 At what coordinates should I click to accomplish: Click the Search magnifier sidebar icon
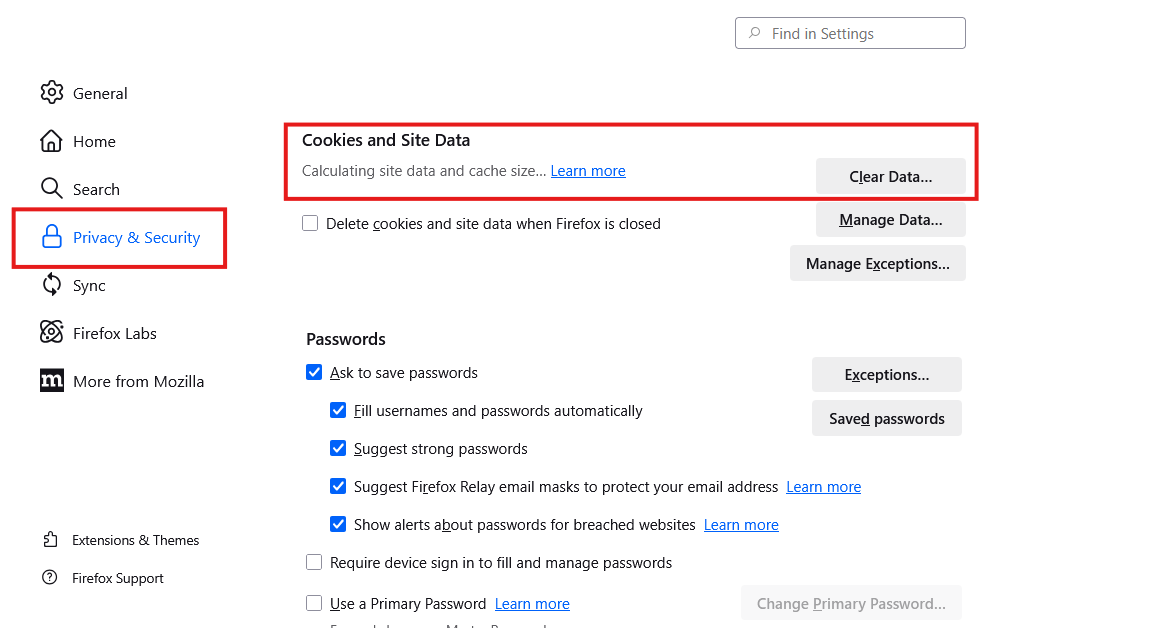(x=52, y=188)
